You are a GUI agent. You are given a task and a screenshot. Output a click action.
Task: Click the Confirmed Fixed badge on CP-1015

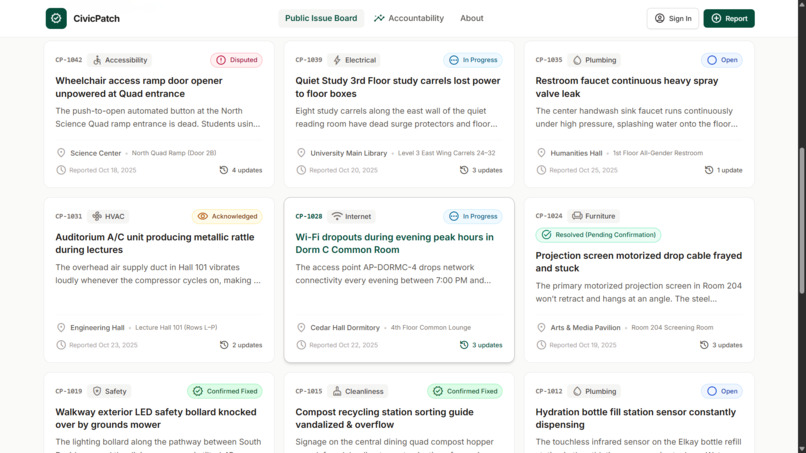coord(465,391)
